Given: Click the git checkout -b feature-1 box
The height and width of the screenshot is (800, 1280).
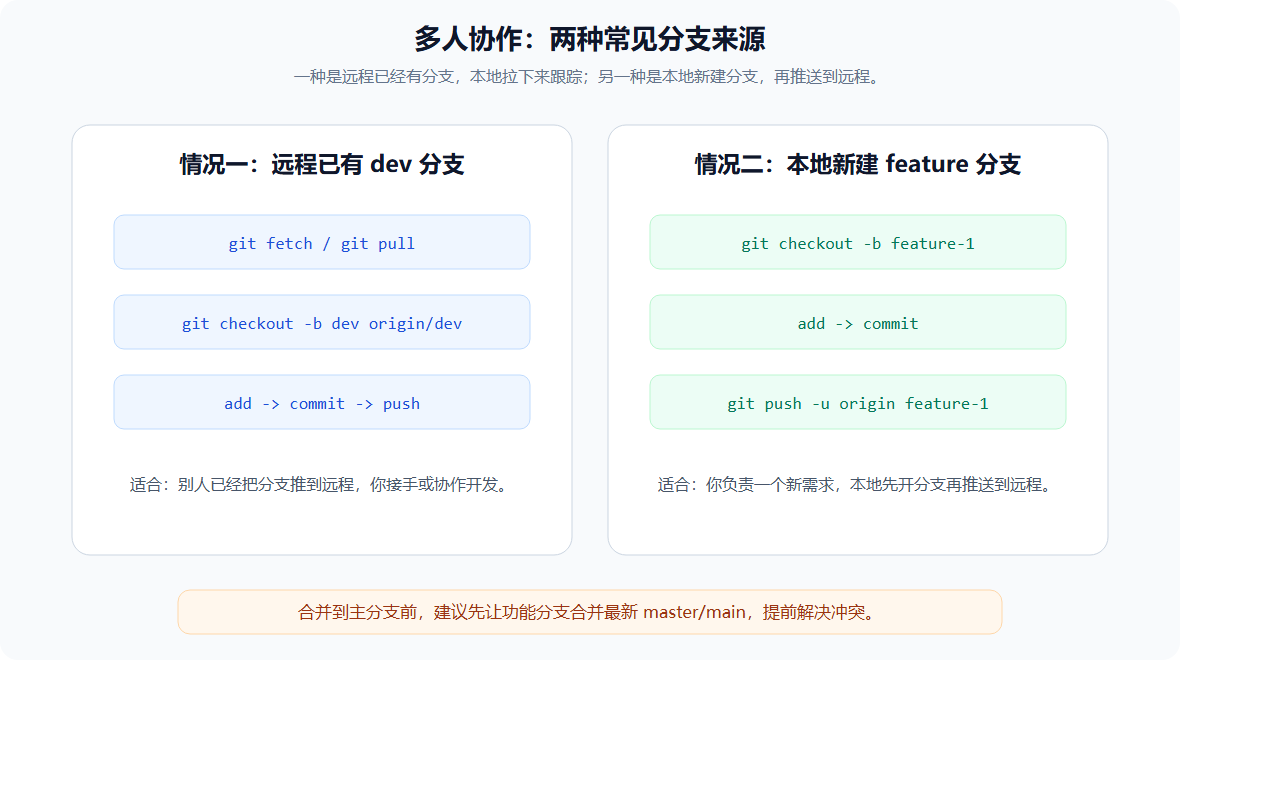Looking at the screenshot, I should pyautogui.click(x=858, y=242).
